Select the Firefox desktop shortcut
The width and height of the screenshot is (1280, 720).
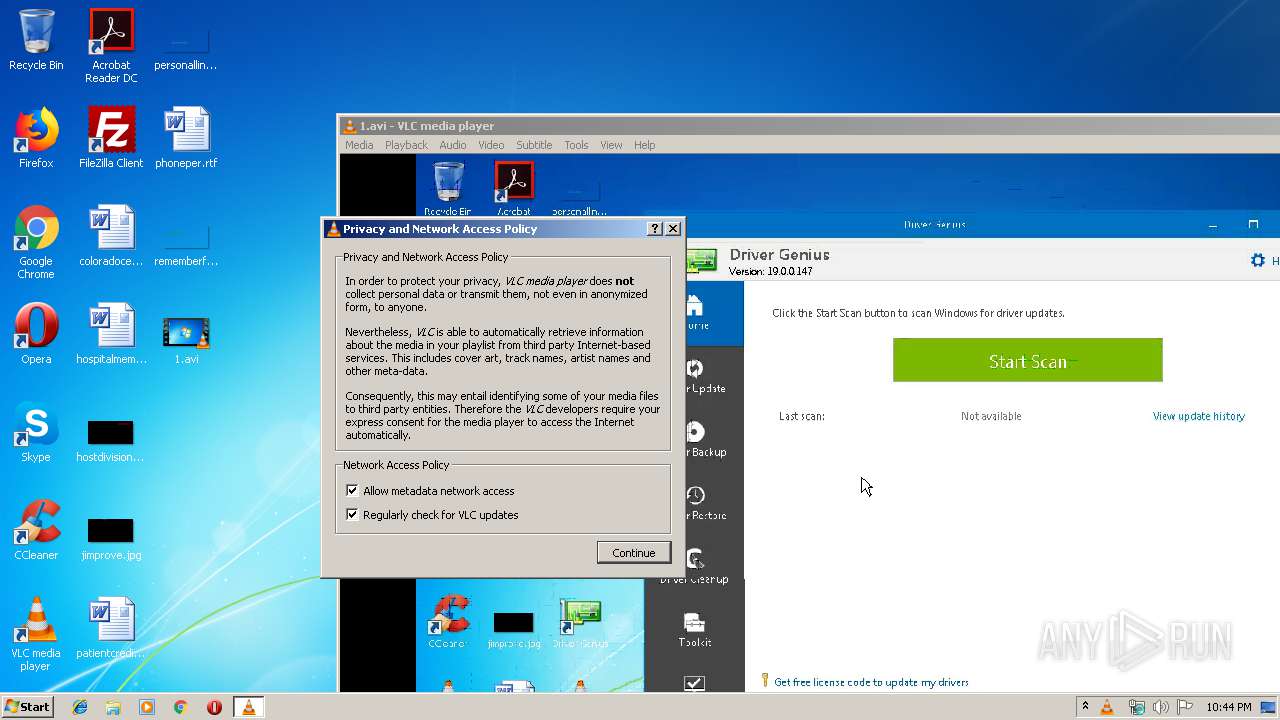[36, 138]
